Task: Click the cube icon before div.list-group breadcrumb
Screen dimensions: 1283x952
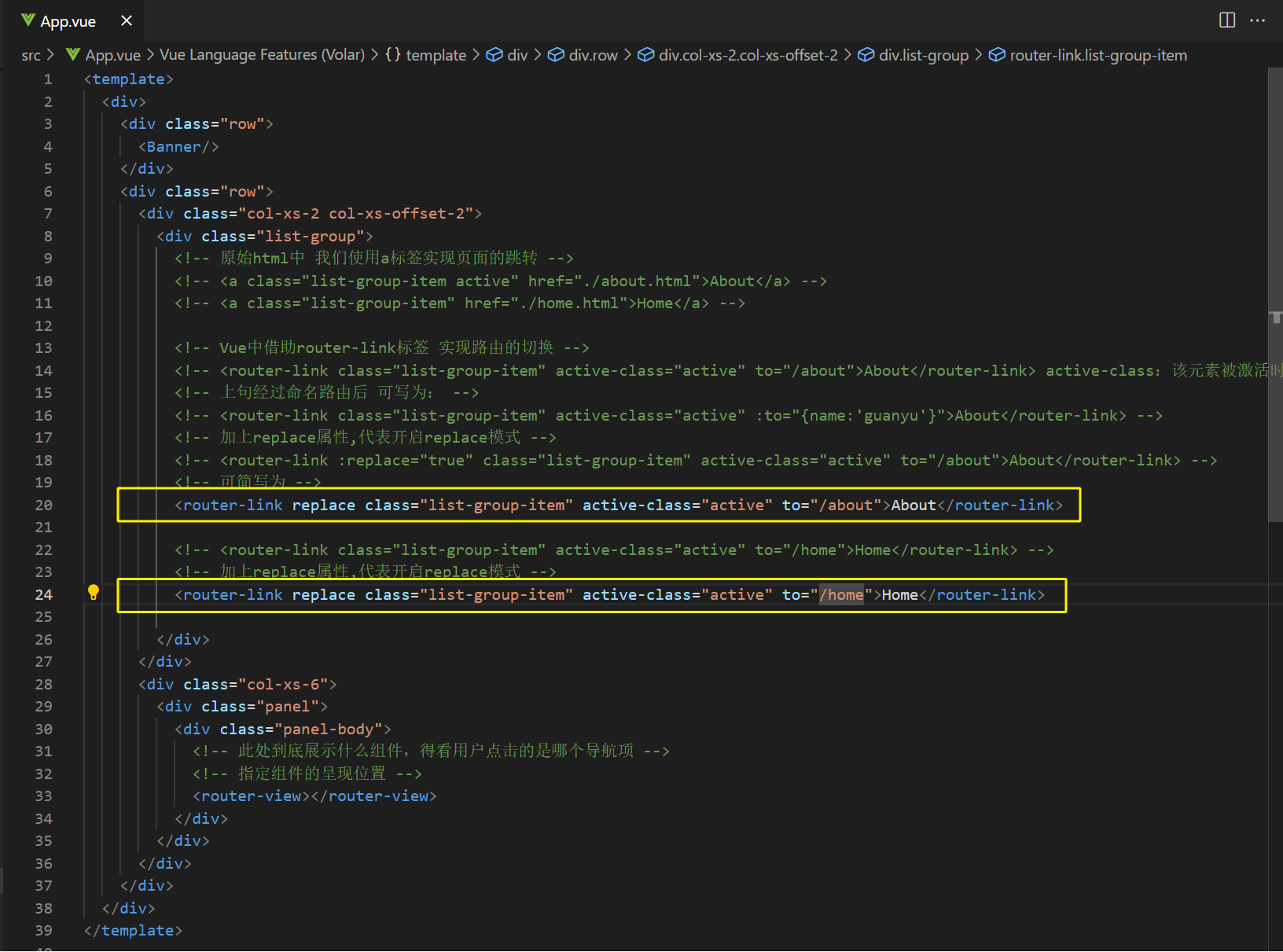Action: (x=866, y=54)
